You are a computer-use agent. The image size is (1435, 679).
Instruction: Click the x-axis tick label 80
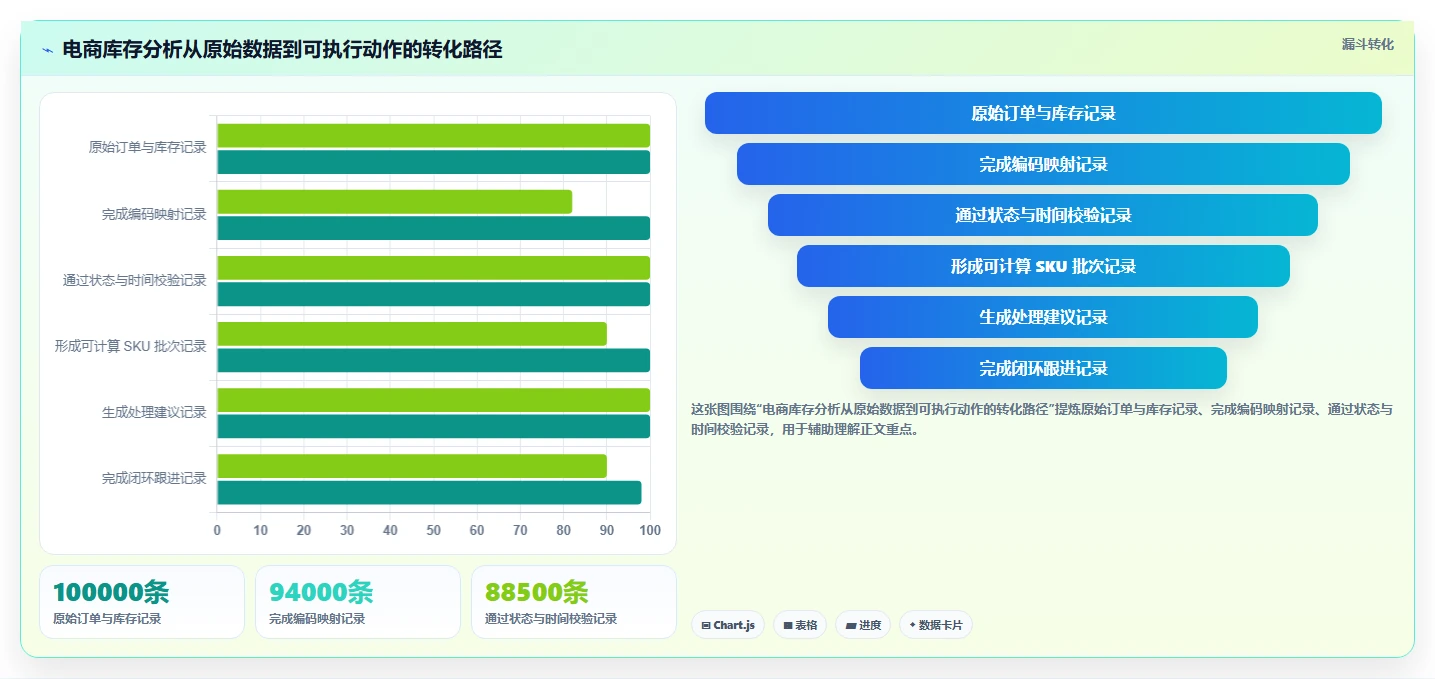coord(563,531)
